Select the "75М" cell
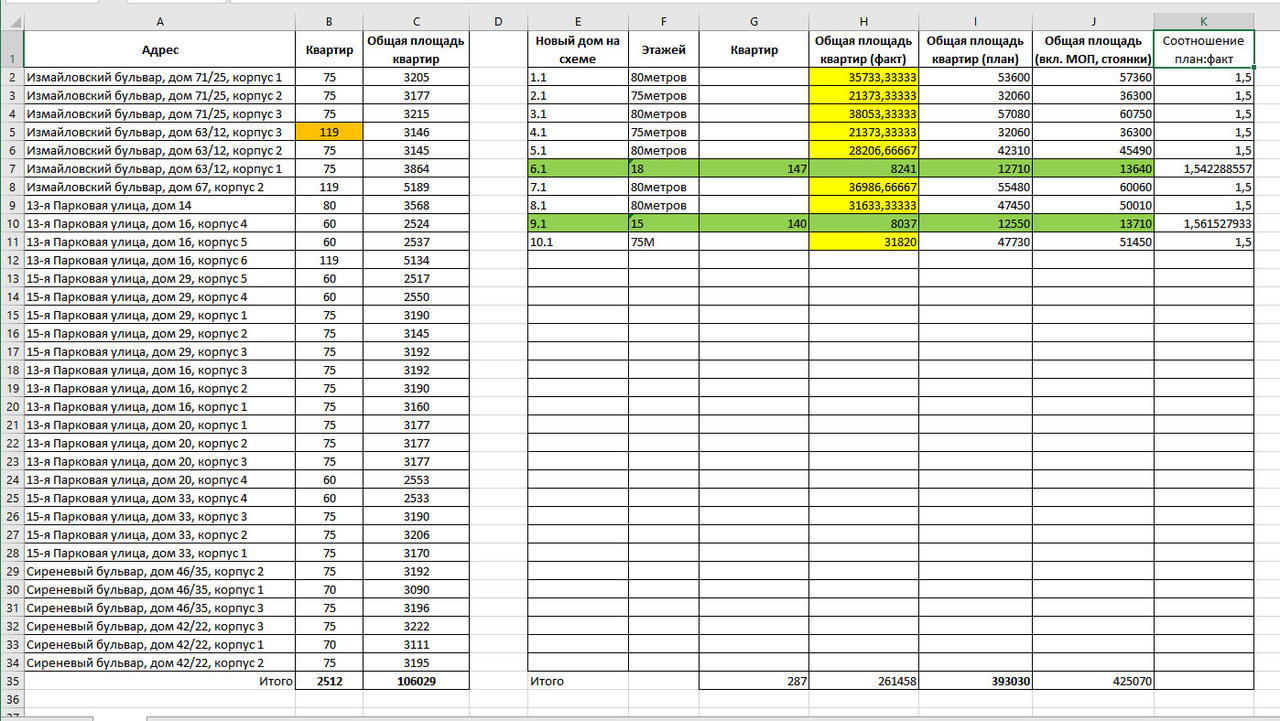Image resolution: width=1280 pixels, height=721 pixels. (x=664, y=241)
